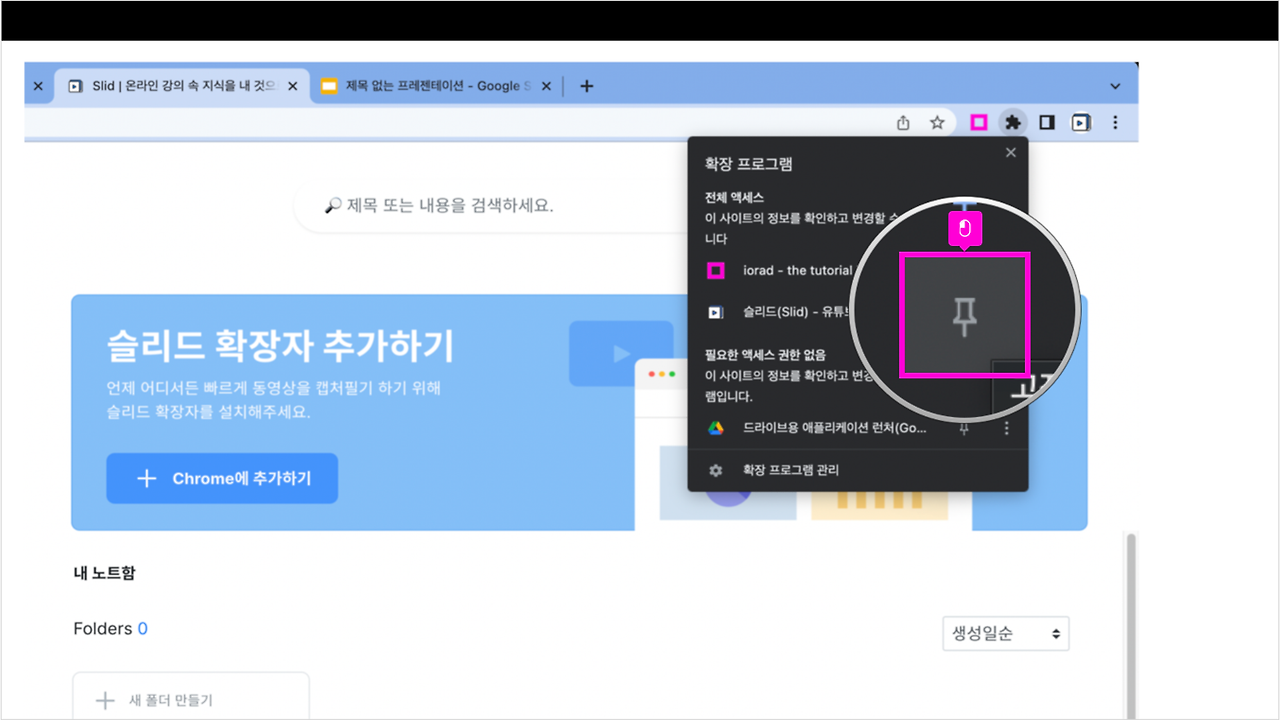Expand the tab search chevron
Image resolution: width=1280 pixels, height=720 pixels.
(1114, 86)
